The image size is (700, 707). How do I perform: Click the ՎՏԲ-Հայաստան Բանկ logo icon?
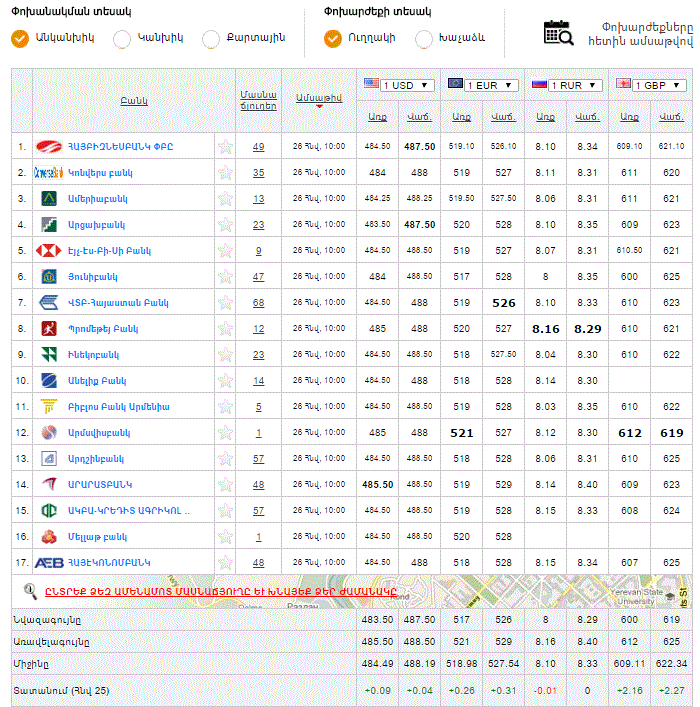point(49,302)
